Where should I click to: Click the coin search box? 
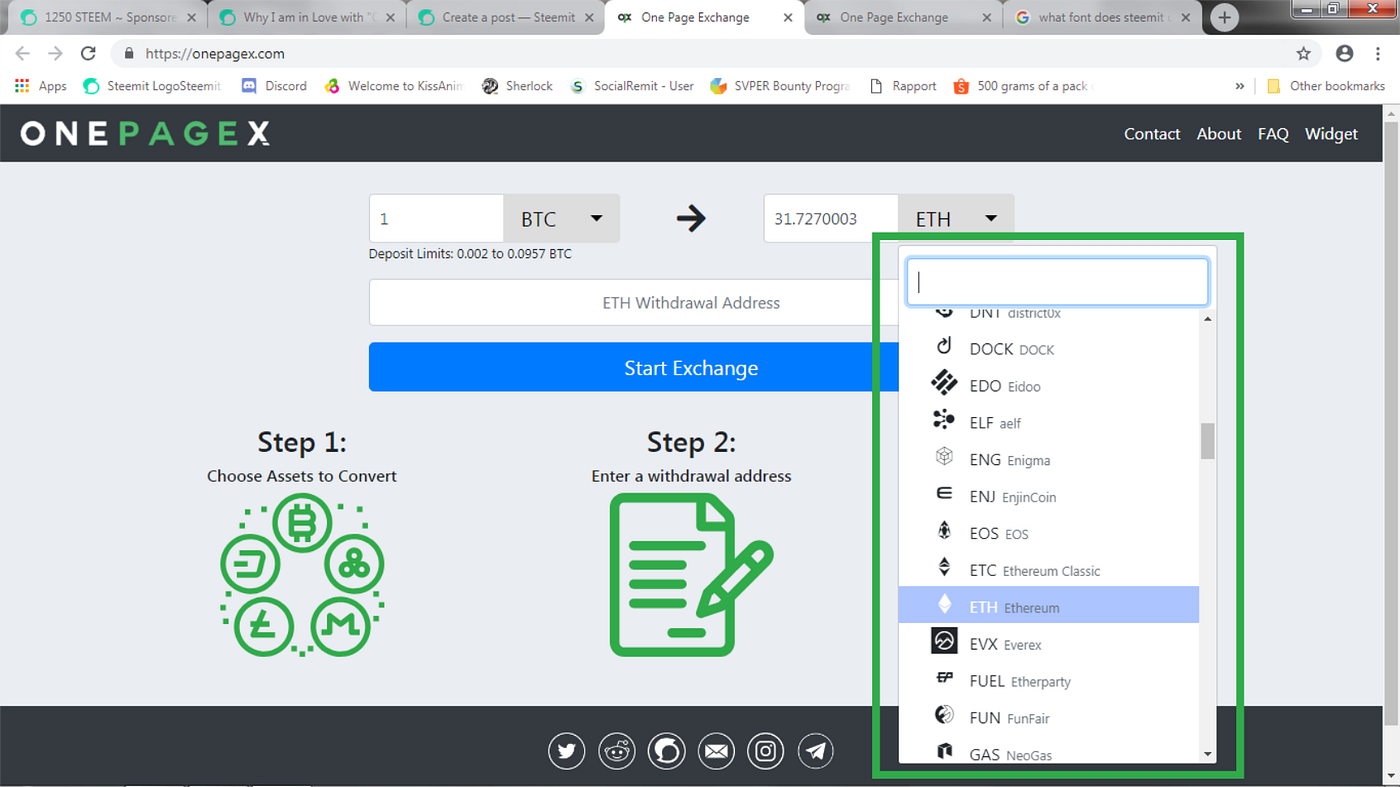tap(1057, 282)
